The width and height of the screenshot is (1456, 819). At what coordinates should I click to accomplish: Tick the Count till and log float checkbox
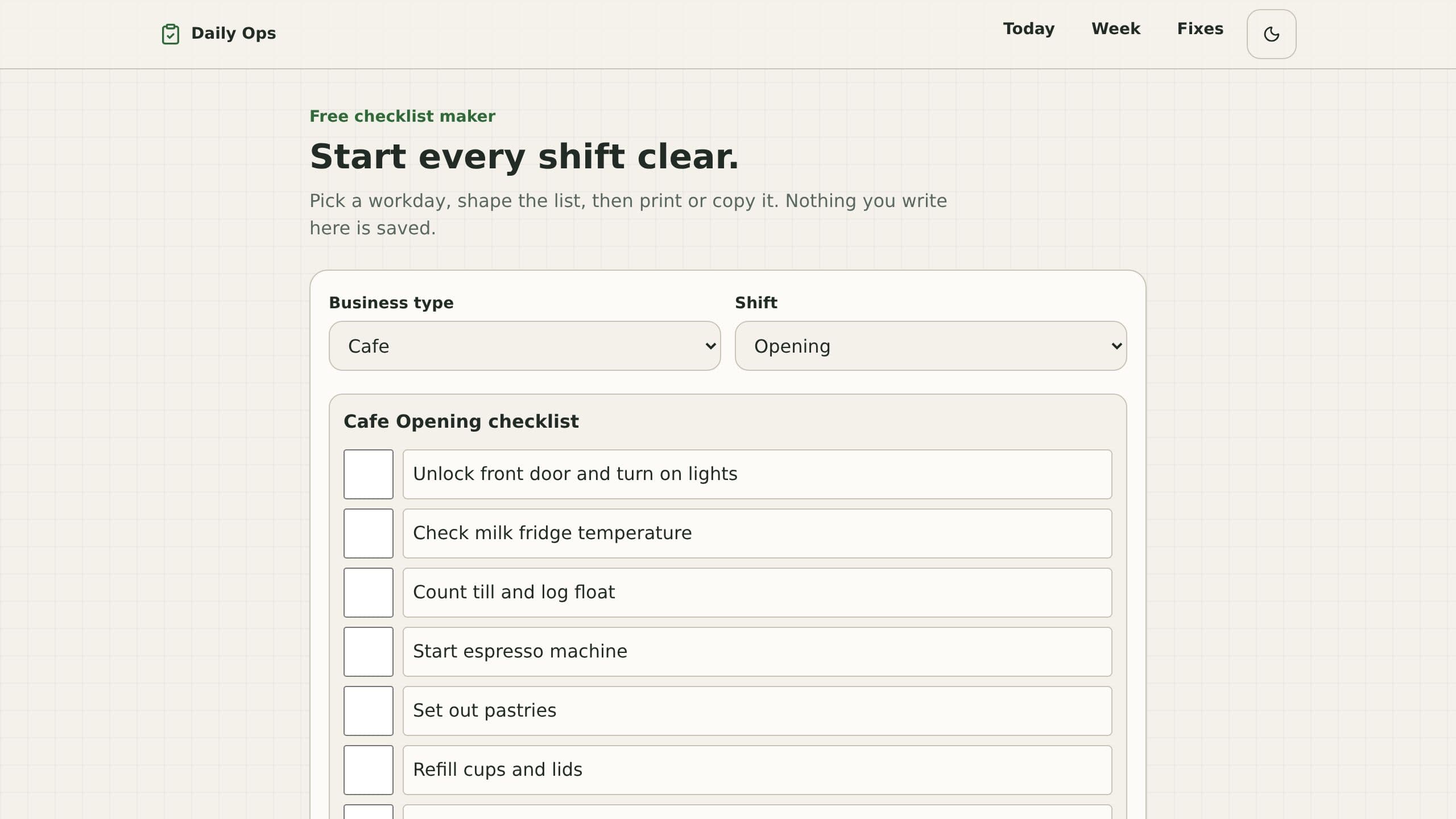[369, 593]
